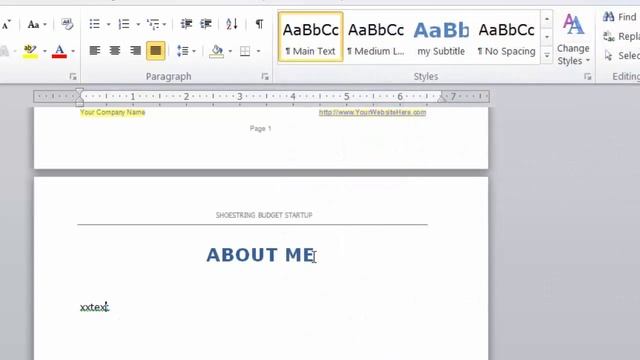Click the Change Case Aa icon
Viewport: 640px width, 360px height.
33,24
